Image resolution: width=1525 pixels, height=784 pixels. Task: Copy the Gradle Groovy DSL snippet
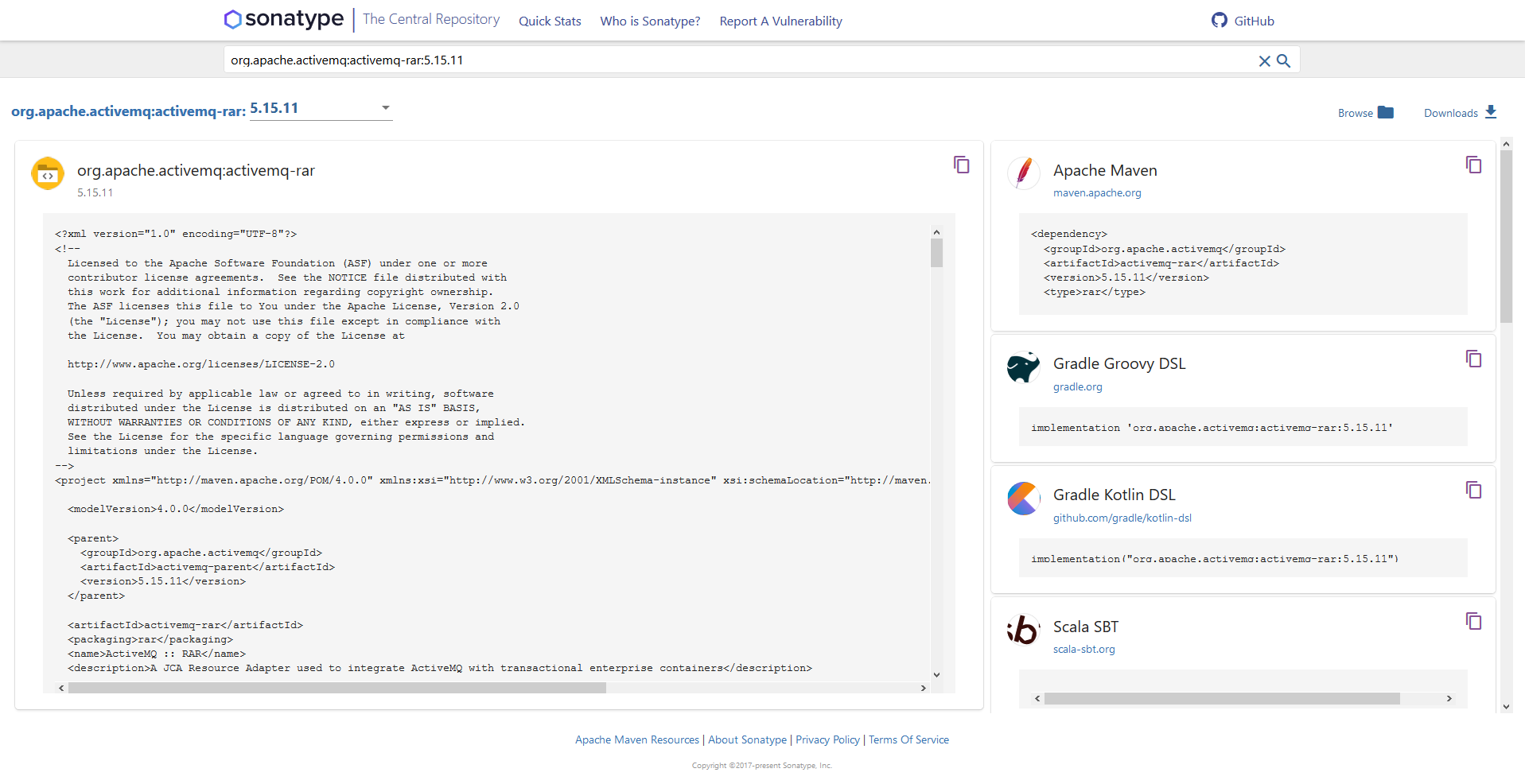[1473, 359]
